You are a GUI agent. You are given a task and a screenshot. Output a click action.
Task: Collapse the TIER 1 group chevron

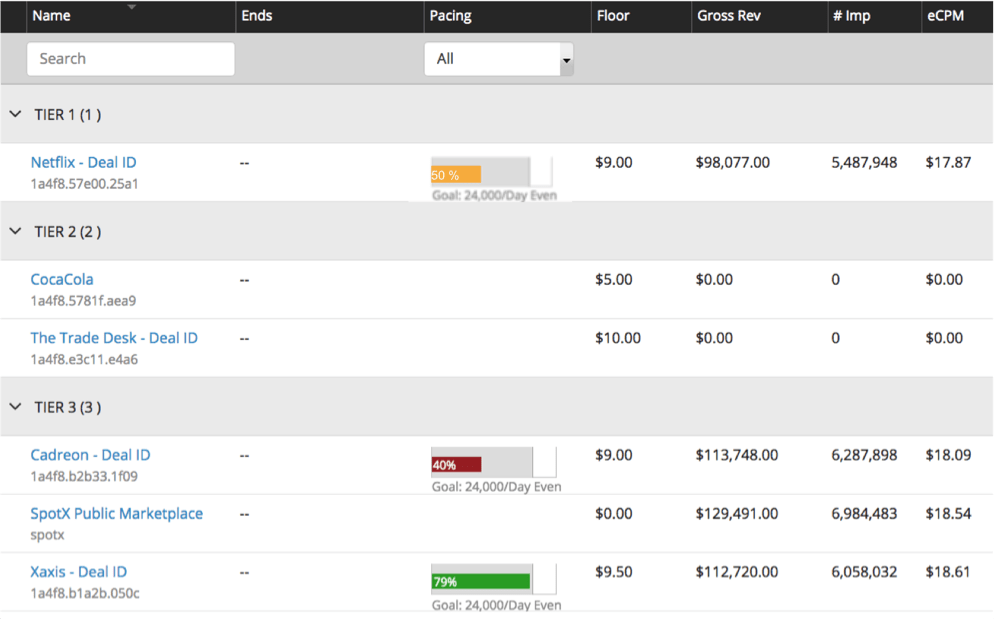point(16,114)
